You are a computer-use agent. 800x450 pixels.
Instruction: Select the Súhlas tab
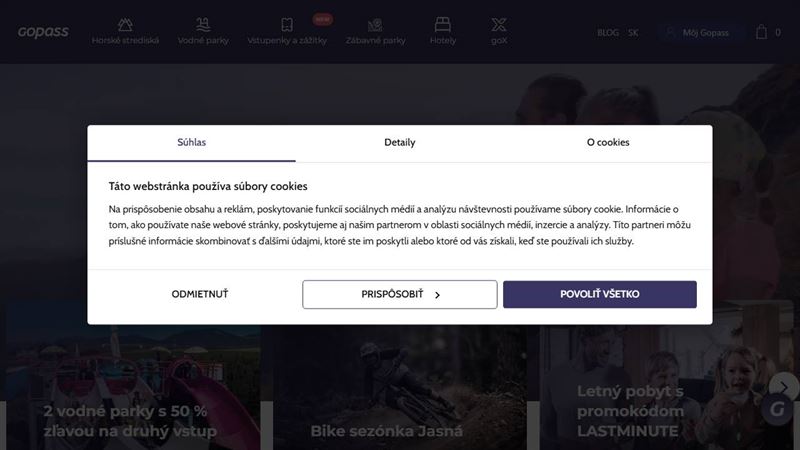(191, 143)
